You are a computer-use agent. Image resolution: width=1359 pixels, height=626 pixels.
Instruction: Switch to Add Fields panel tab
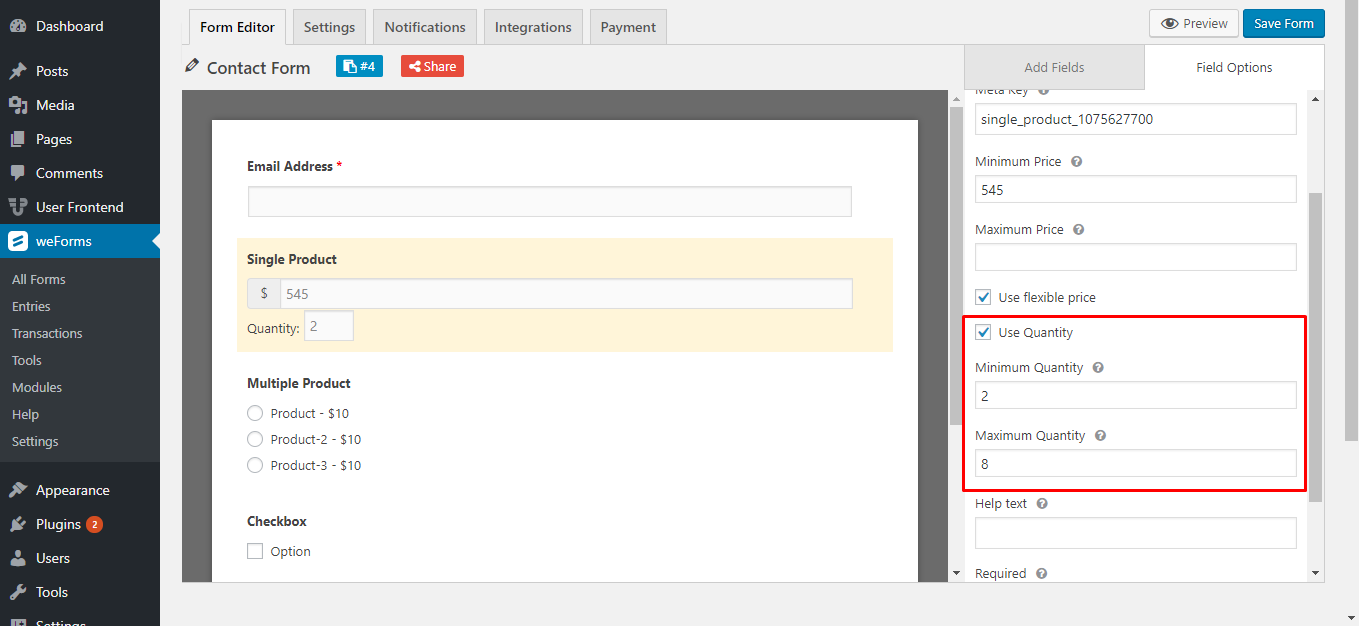pos(1054,67)
